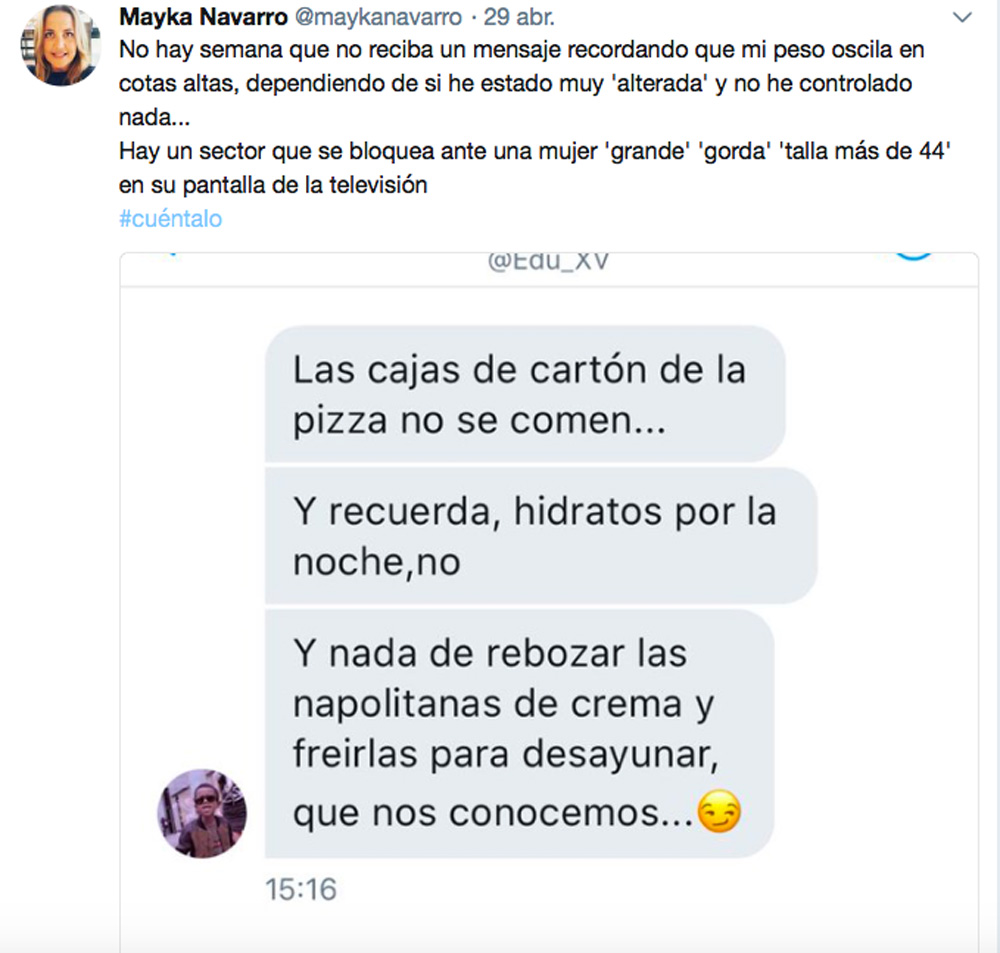Tap the blue info circle icon
Viewport: 1000px width, 953px height.
[x=913, y=257]
